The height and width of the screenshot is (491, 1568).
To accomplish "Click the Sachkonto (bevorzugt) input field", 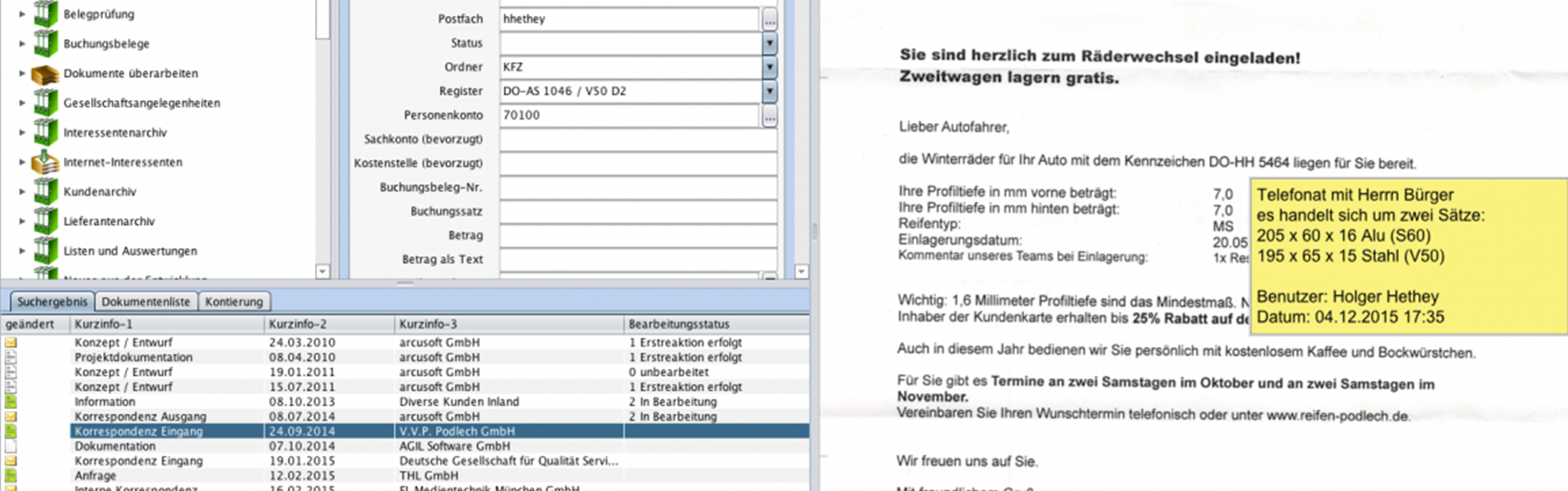I will click(x=638, y=139).
